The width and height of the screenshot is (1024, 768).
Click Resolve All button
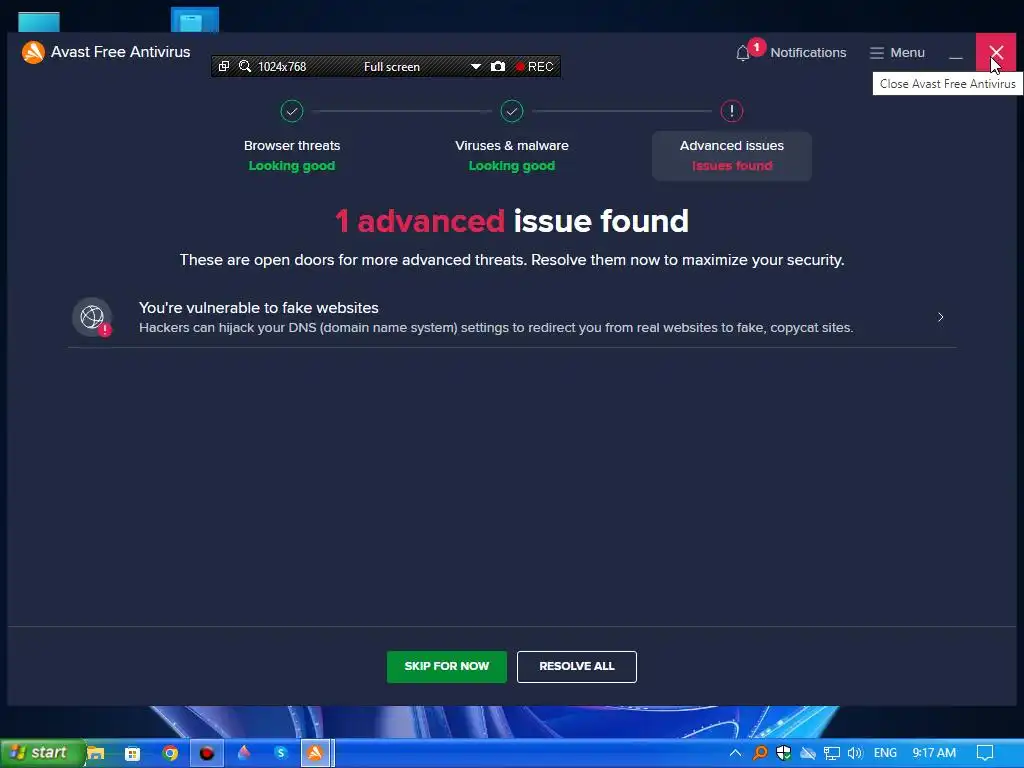click(577, 667)
